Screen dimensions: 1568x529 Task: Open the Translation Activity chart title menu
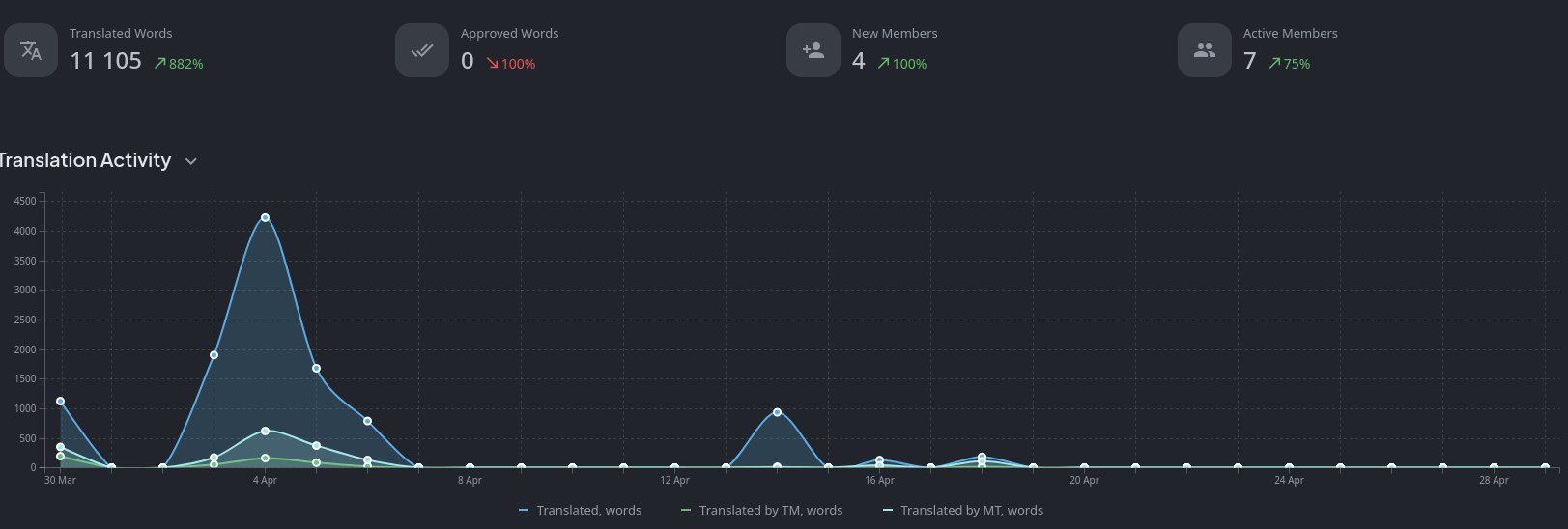pos(85,160)
